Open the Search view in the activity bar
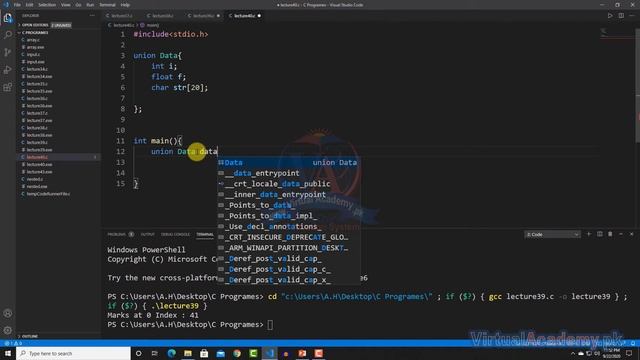Viewport: 640px width, 360px height. (x=8, y=35)
